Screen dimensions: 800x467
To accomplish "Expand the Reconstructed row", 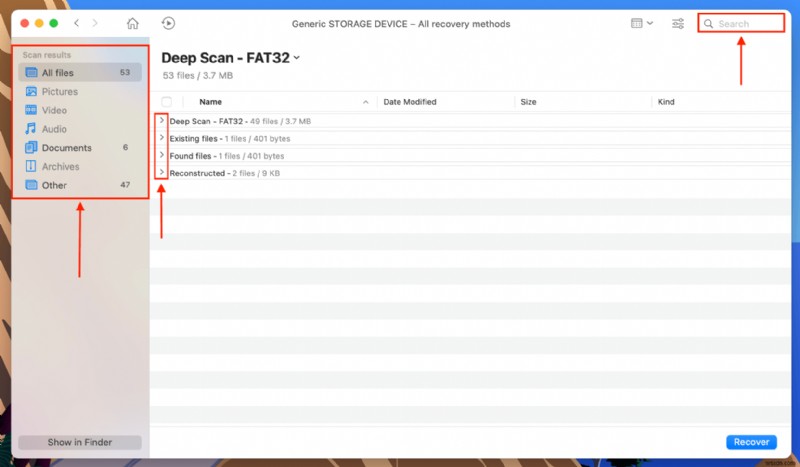I will tap(162, 173).
